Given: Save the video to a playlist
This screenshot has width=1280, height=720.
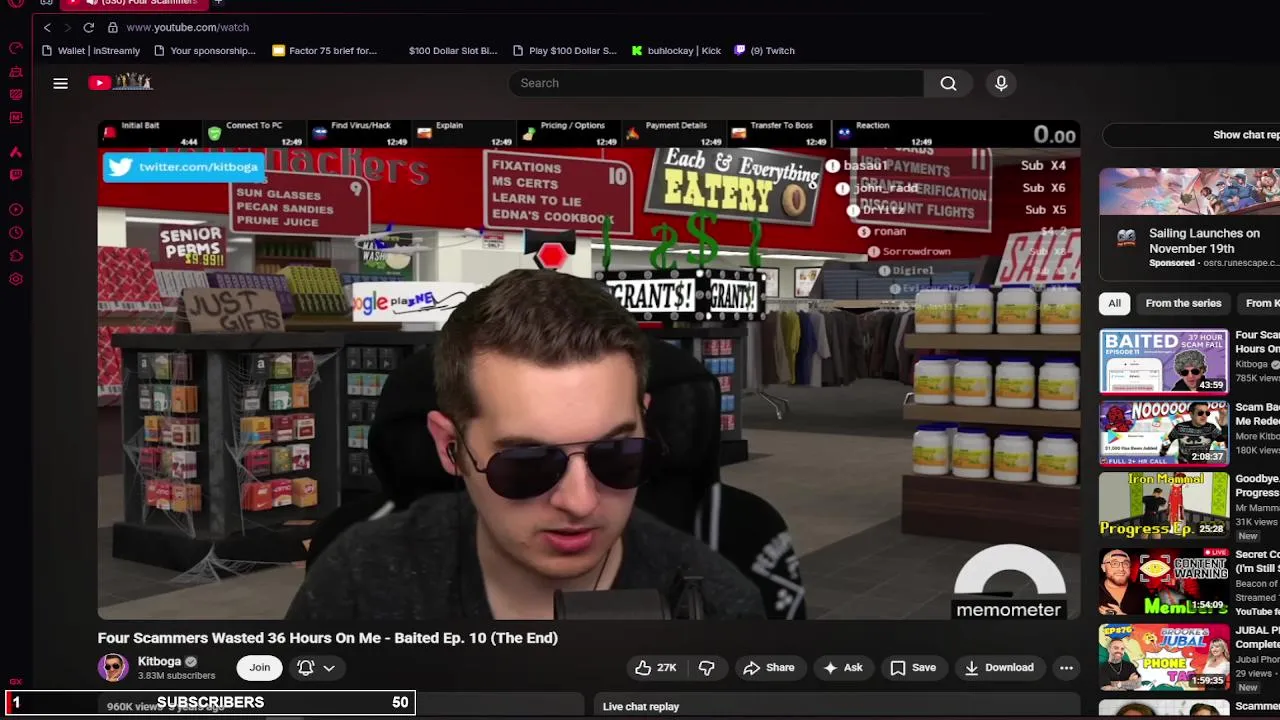Looking at the screenshot, I should pyautogui.click(x=913, y=668).
